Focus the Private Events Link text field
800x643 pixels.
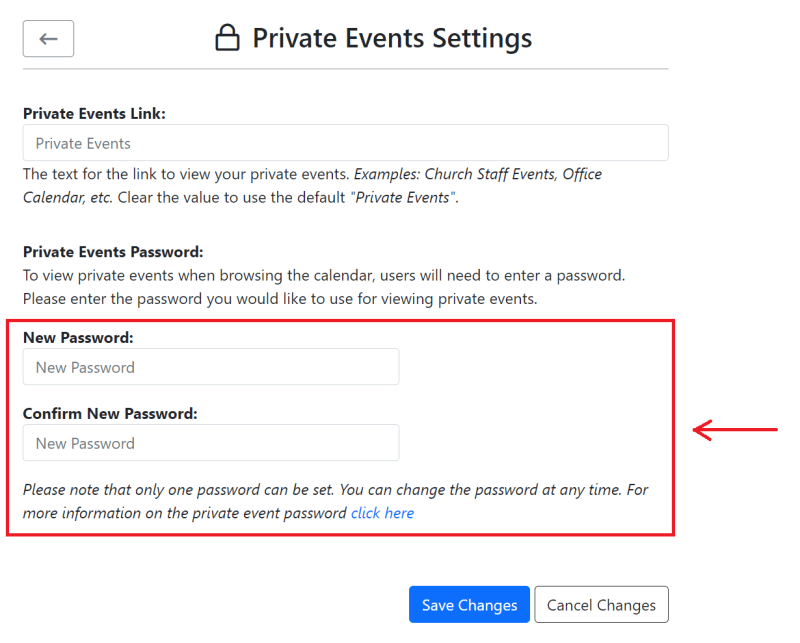(345, 143)
